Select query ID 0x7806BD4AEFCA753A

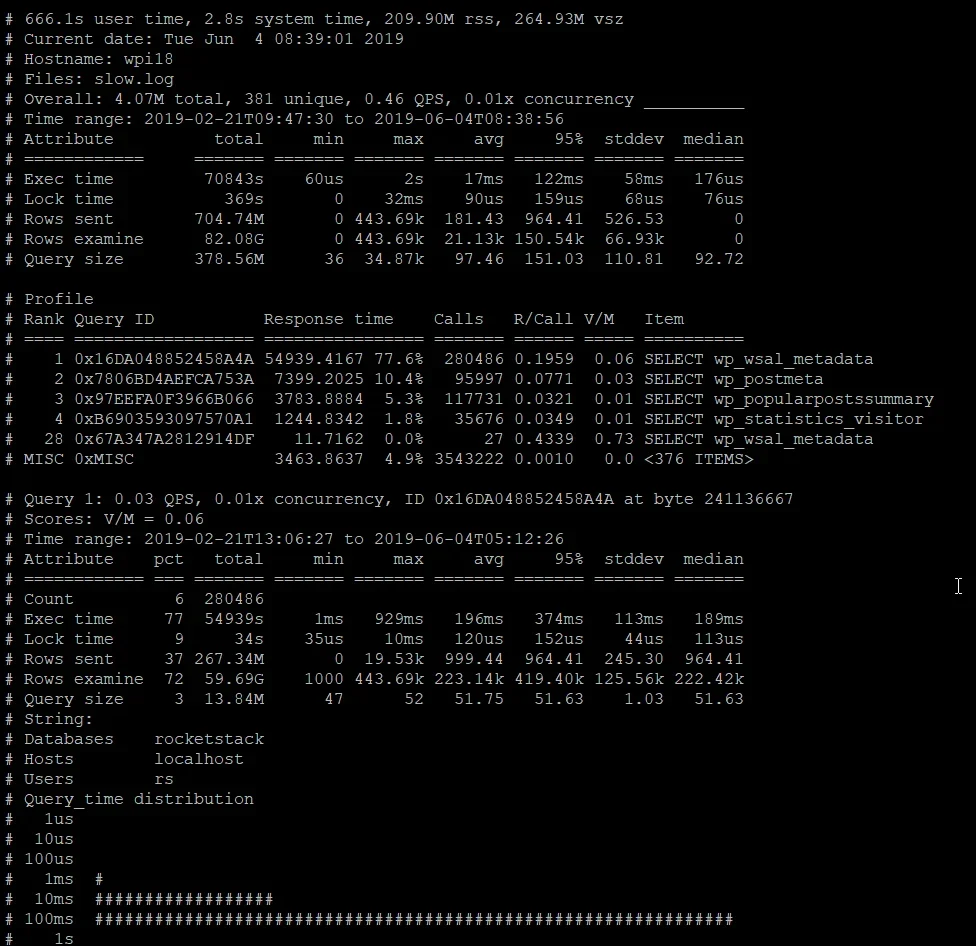(x=164, y=379)
